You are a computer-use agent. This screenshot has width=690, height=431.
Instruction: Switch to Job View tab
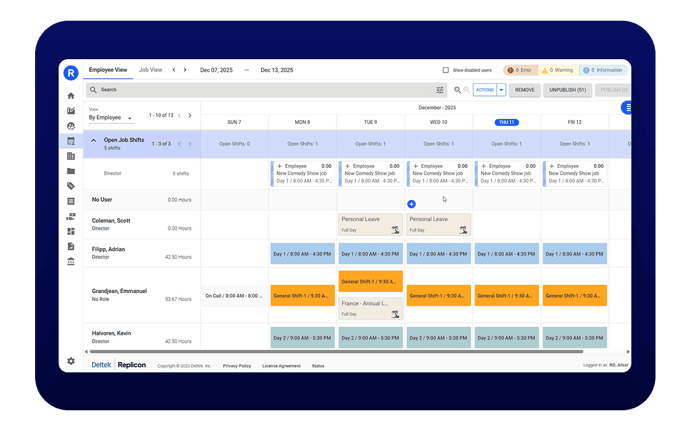coord(150,70)
